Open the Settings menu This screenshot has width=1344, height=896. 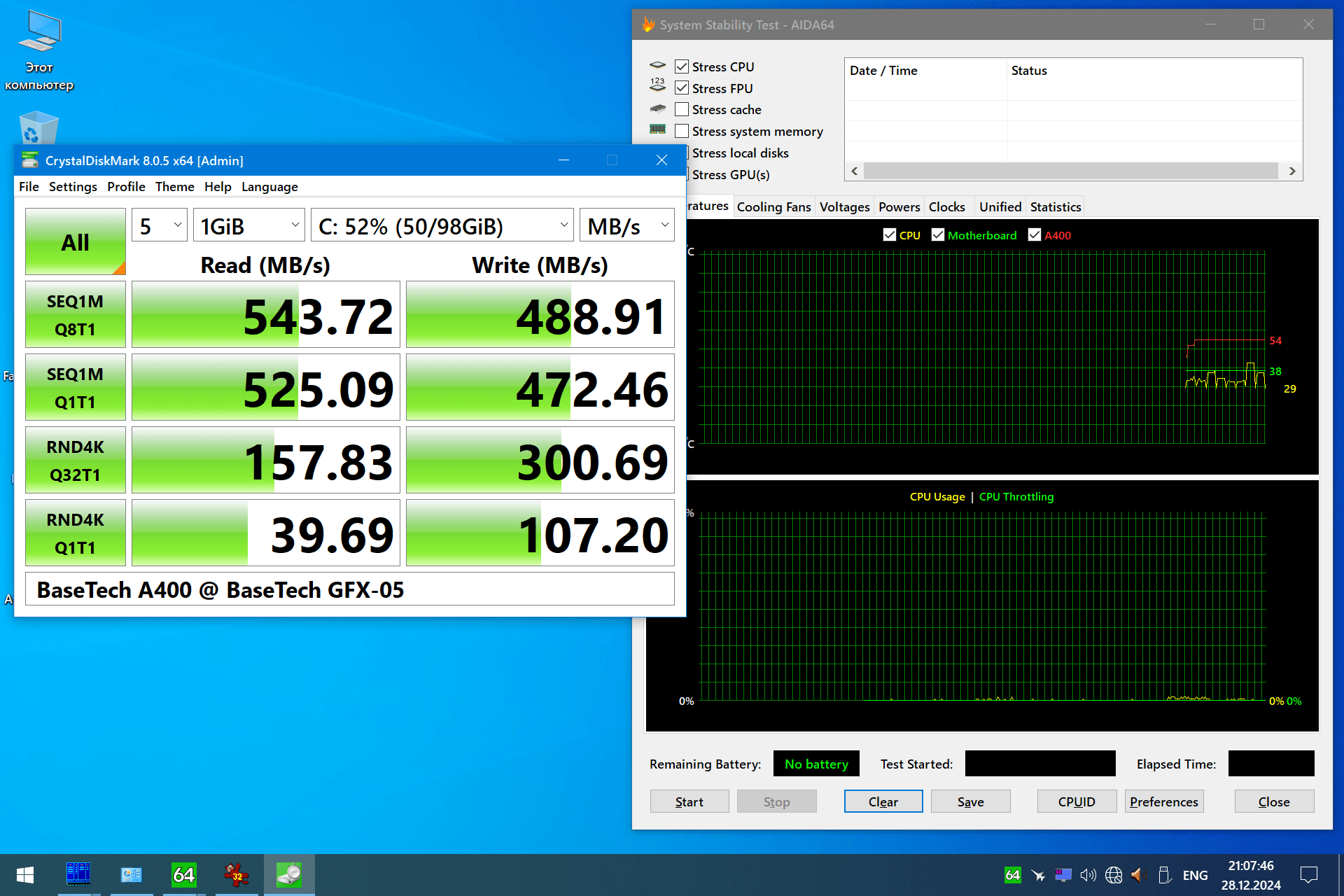(x=73, y=187)
